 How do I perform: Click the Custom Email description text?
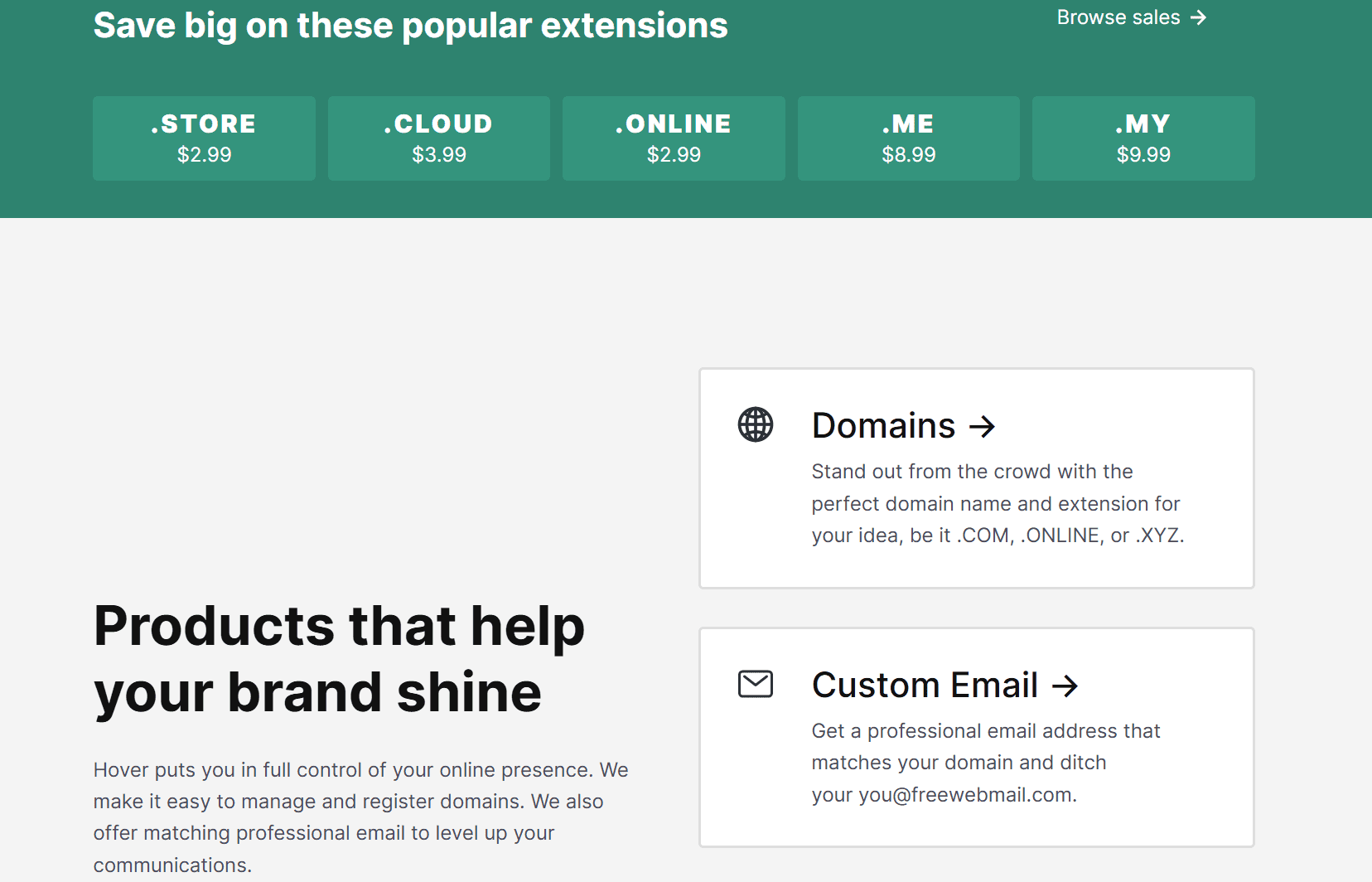[x=985, y=763]
